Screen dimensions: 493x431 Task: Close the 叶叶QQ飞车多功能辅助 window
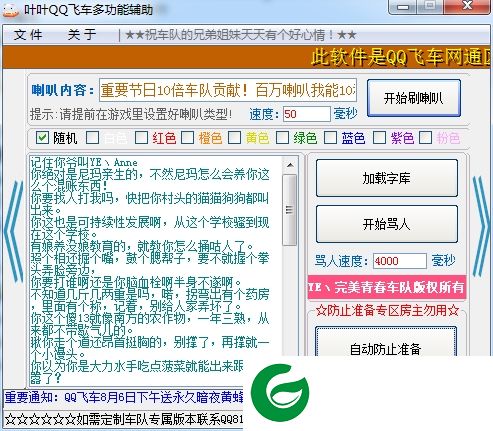[468, 6]
